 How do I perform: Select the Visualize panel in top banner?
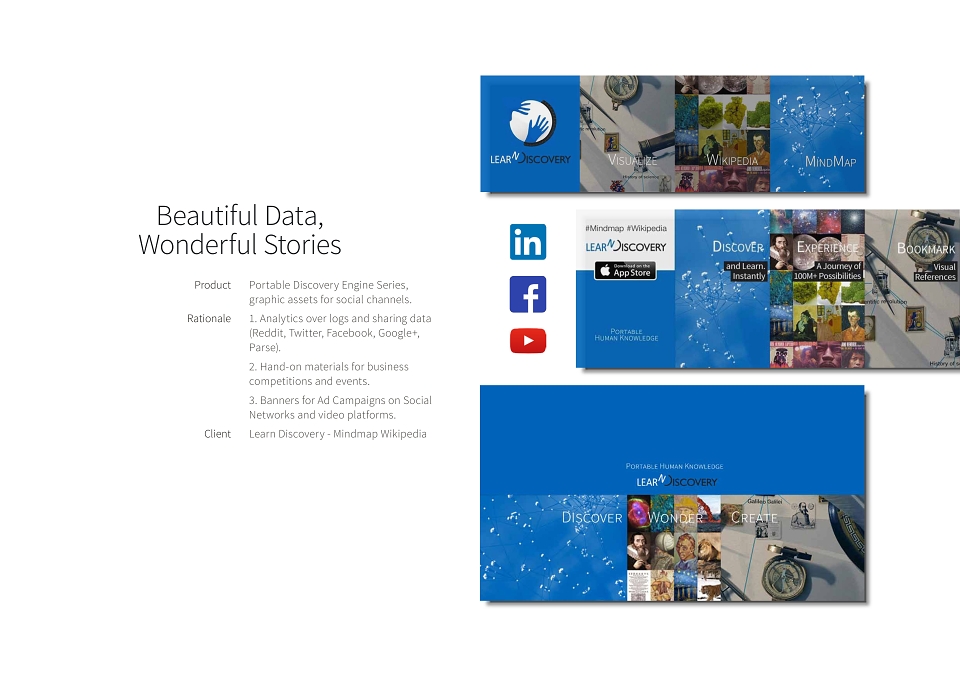627,133
